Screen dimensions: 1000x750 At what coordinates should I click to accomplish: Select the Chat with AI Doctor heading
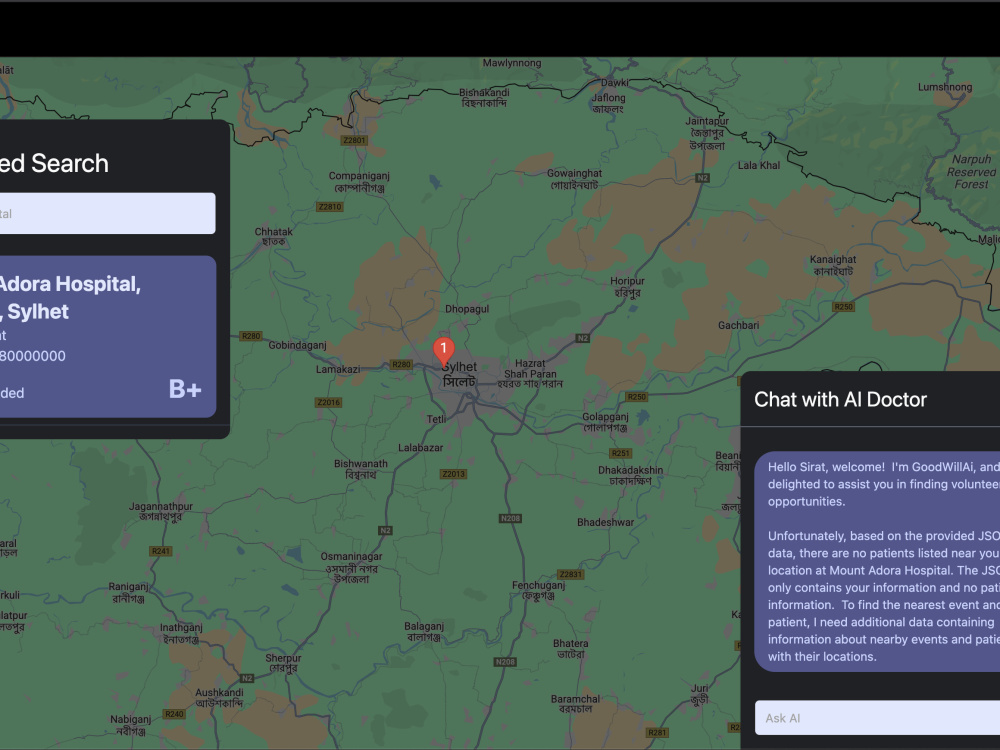[840, 399]
